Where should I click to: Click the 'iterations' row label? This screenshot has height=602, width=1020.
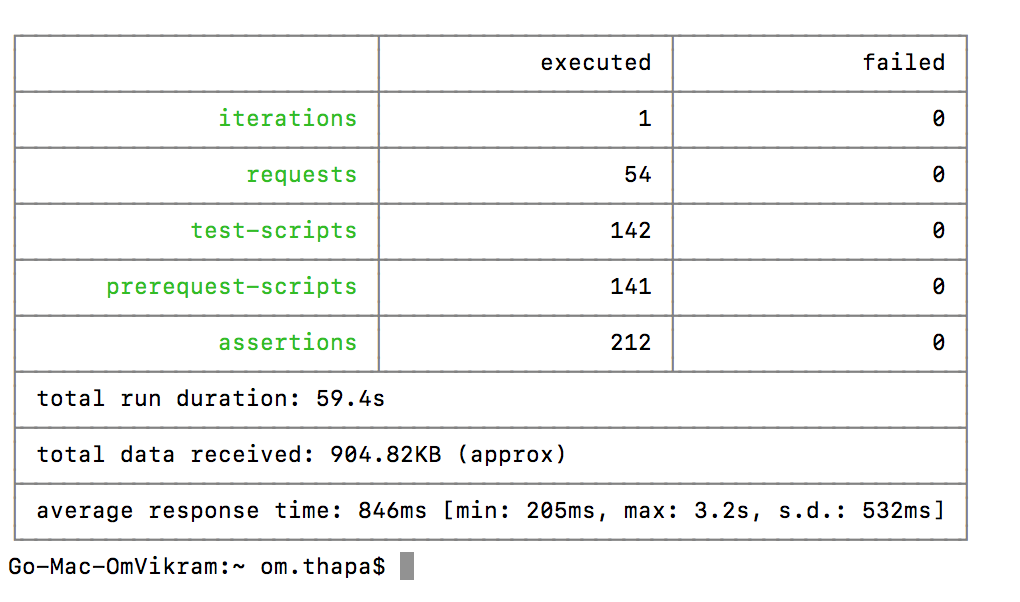pyautogui.click(x=287, y=118)
